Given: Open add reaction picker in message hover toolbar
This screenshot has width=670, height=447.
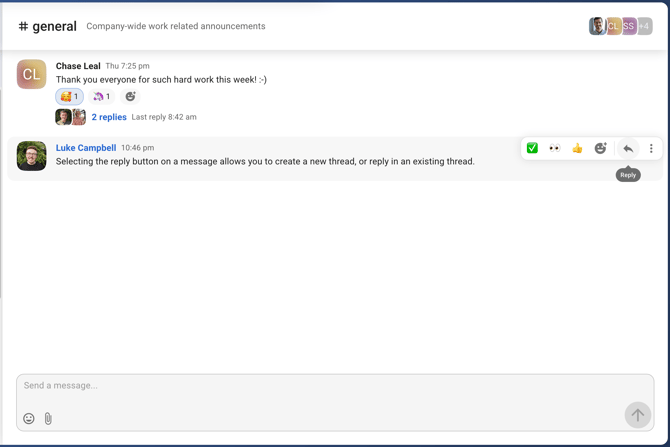Looking at the screenshot, I should coord(601,149).
